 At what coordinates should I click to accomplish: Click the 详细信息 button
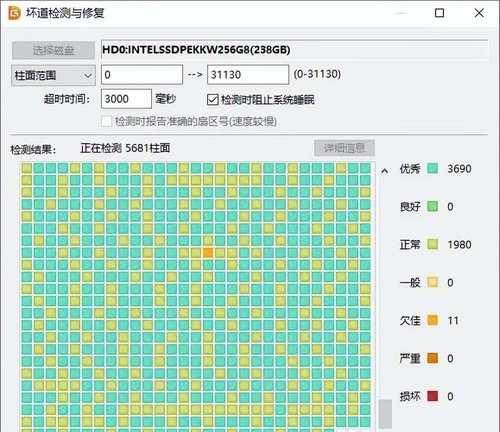click(344, 148)
